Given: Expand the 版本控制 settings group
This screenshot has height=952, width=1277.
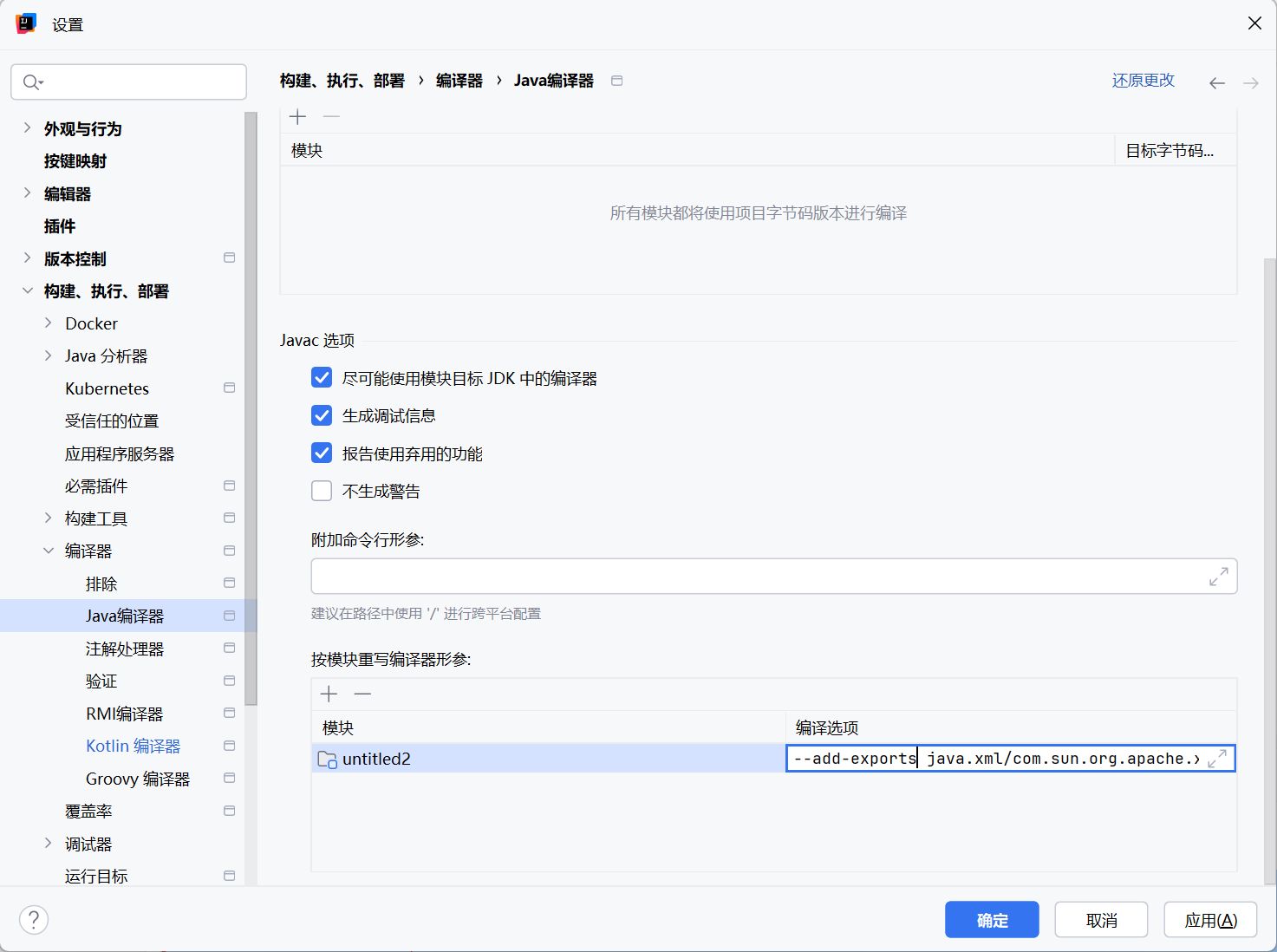Looking at the screenshot, I should [x=27, y=258].
